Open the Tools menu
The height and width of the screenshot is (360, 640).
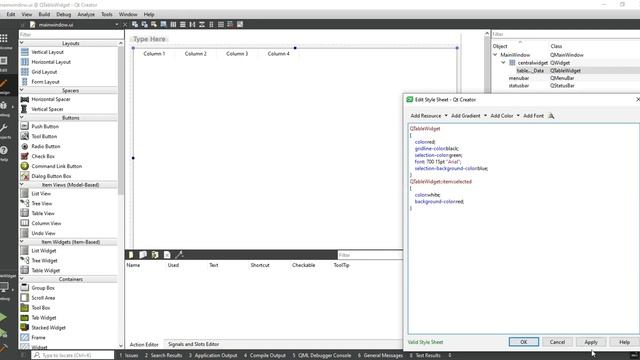coord(107,14)
